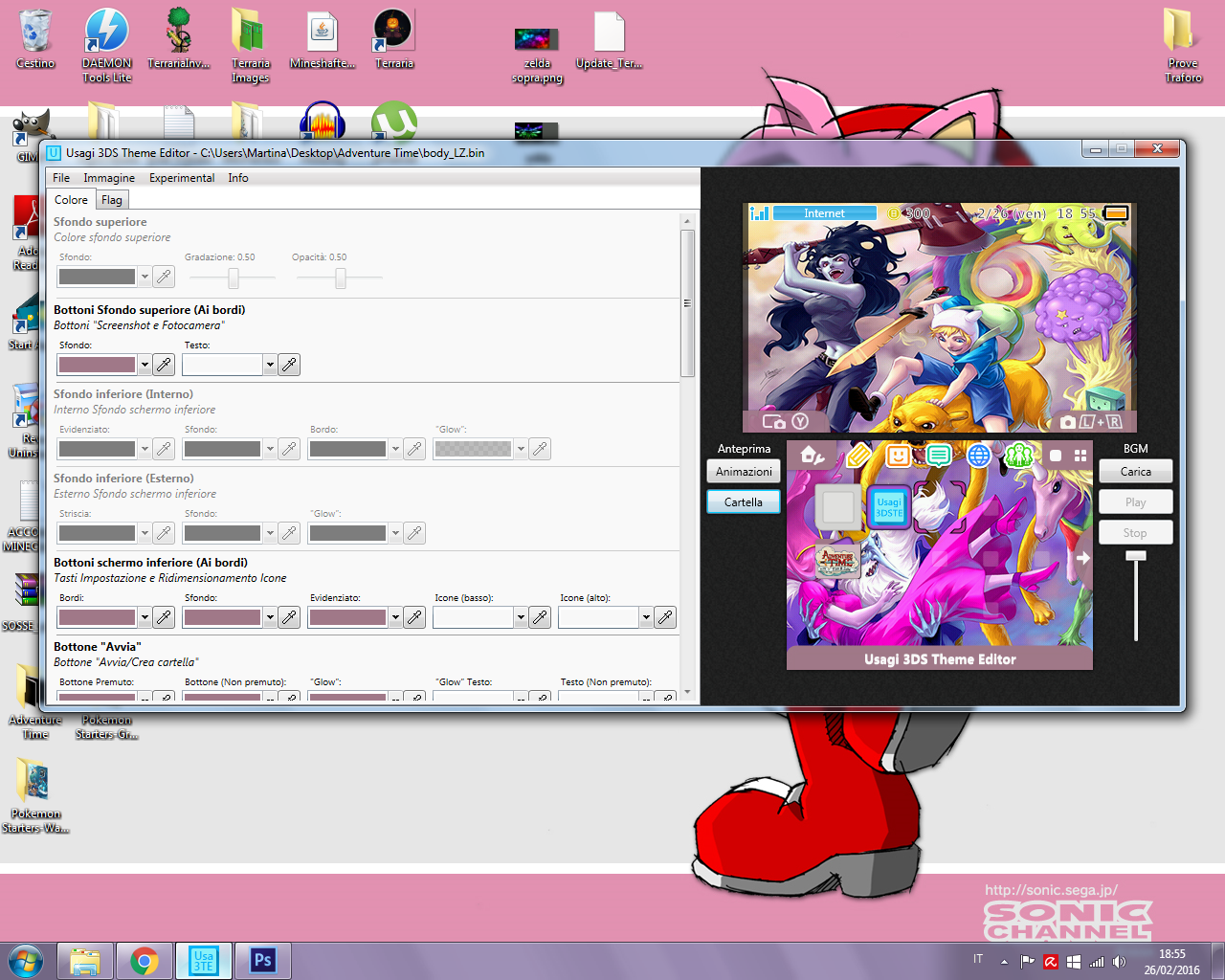
Task: Open the Immagine menu
Action: coord(109,178)
